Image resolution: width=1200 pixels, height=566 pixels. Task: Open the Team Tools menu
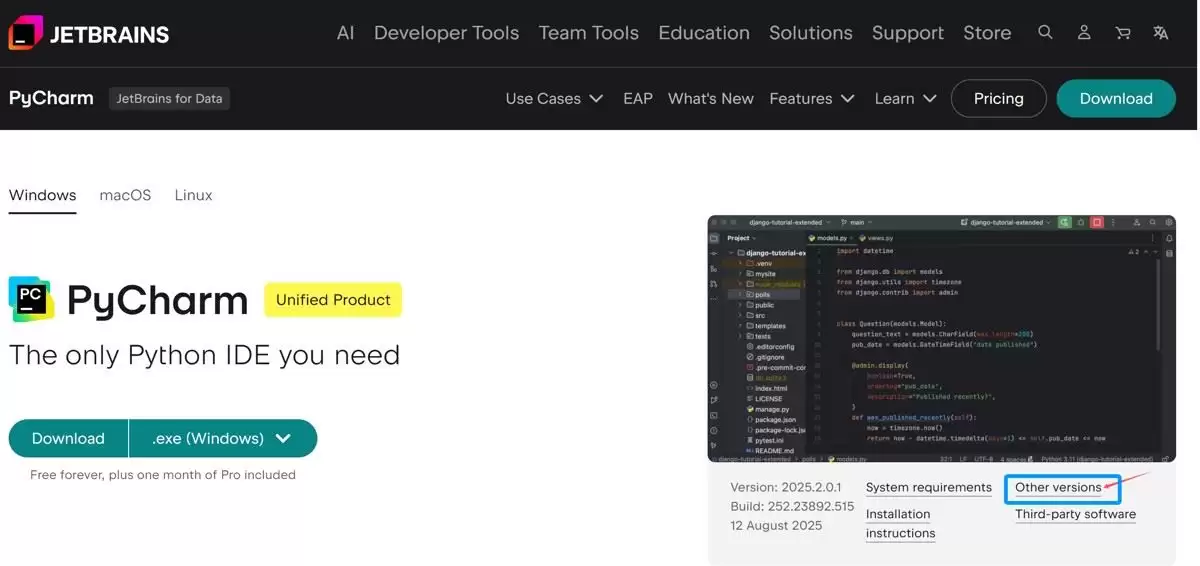click(x=588, y=33)
